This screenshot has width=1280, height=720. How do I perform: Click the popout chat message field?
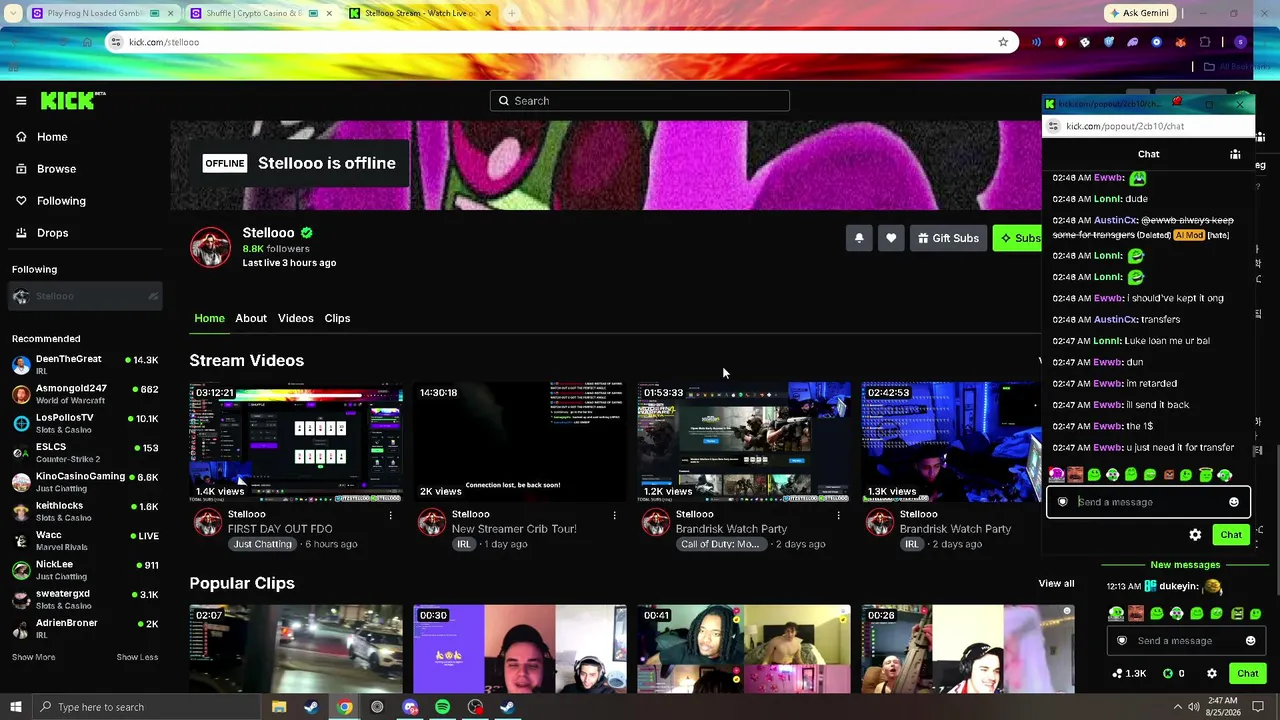tap(1147, 502)
